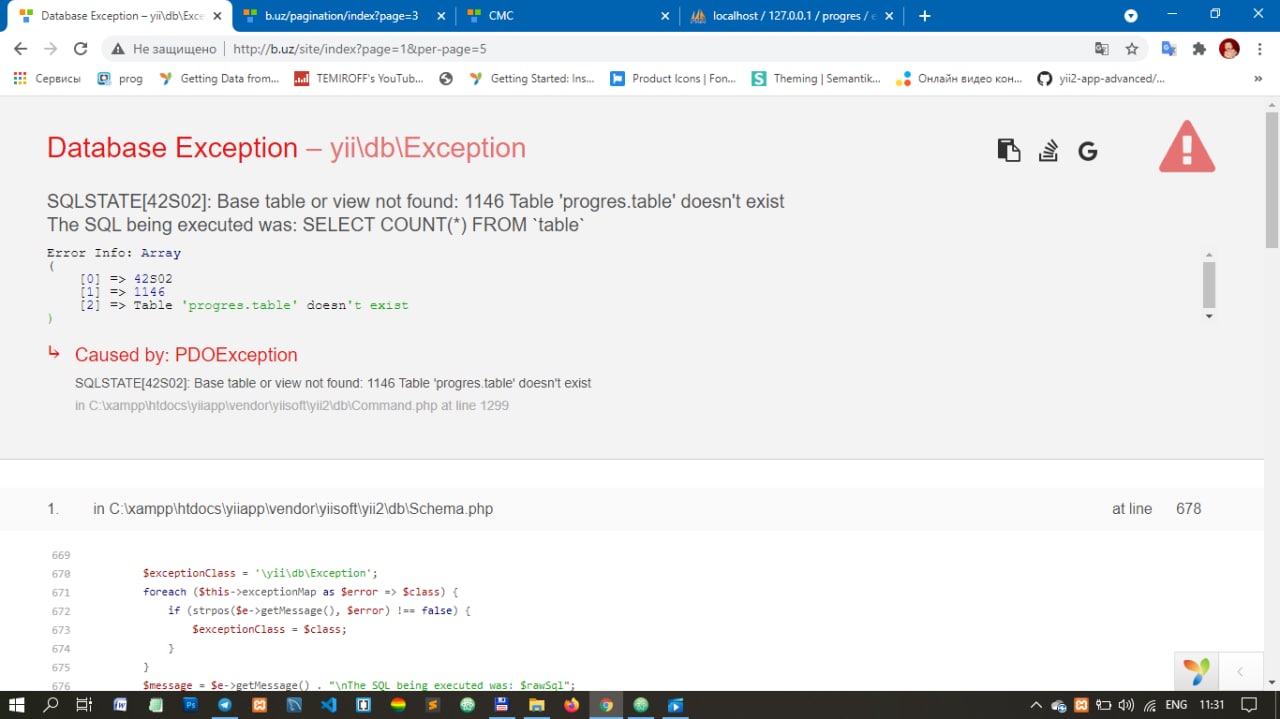Open the Windows Start menu
Viewport: 1280px width, 719px height.
click(17, 705)
